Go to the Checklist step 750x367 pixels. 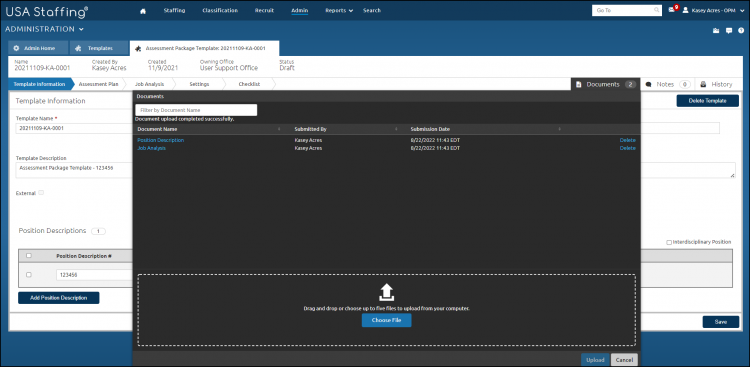pyautogui.click(x=249, y=84)
